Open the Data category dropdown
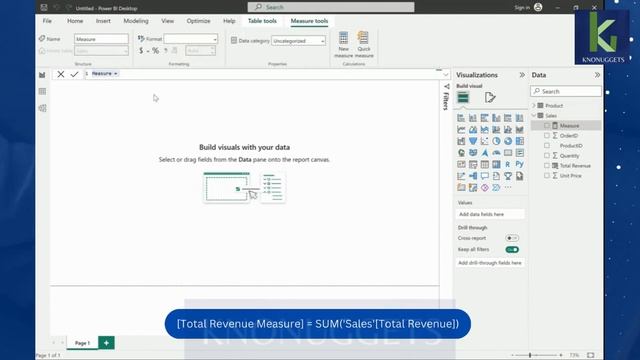640x360 pixels. [298, 41]
